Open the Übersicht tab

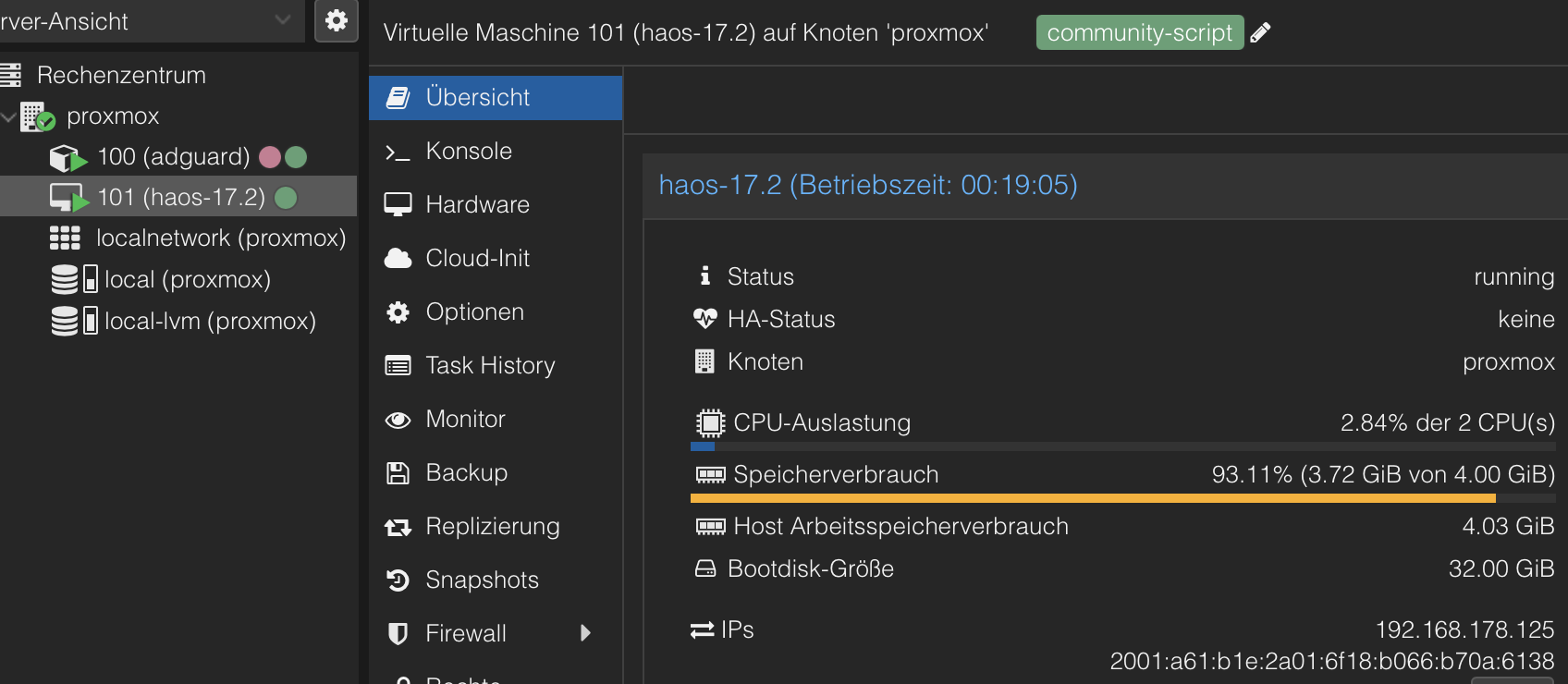pyautogui.click(x=496, y=97)
